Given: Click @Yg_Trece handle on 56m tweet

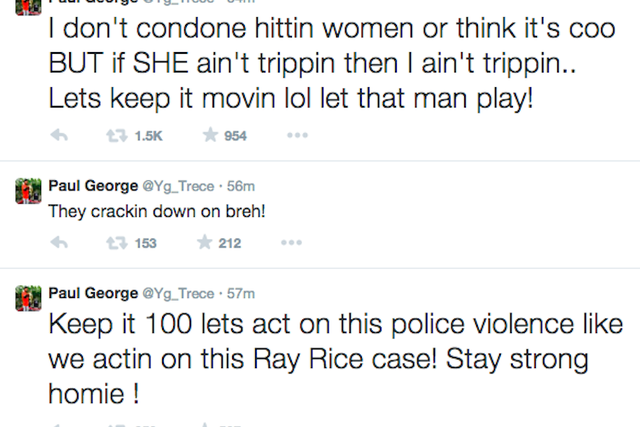Looking at the screenshot, I should coord(178,187).
